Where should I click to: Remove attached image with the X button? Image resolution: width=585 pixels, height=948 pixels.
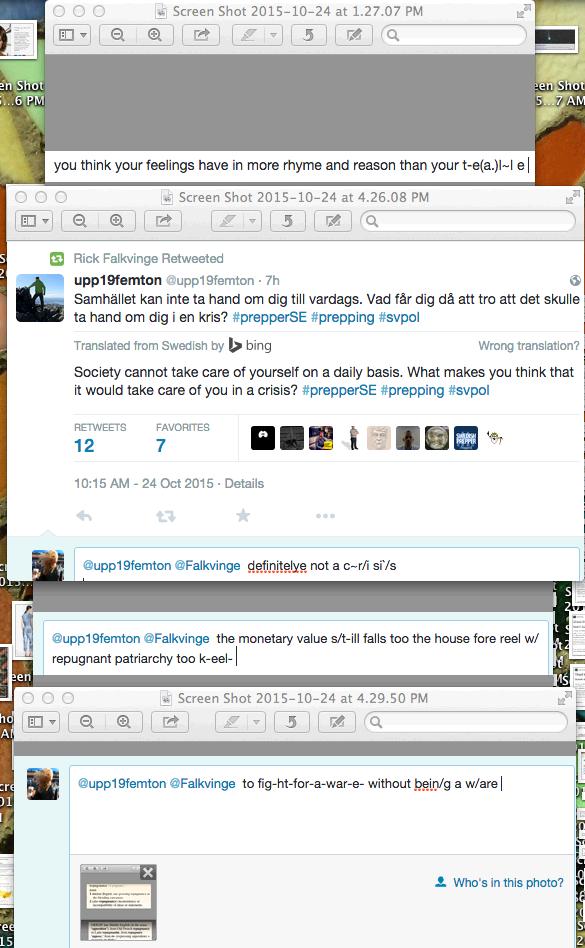coord(148,872)
